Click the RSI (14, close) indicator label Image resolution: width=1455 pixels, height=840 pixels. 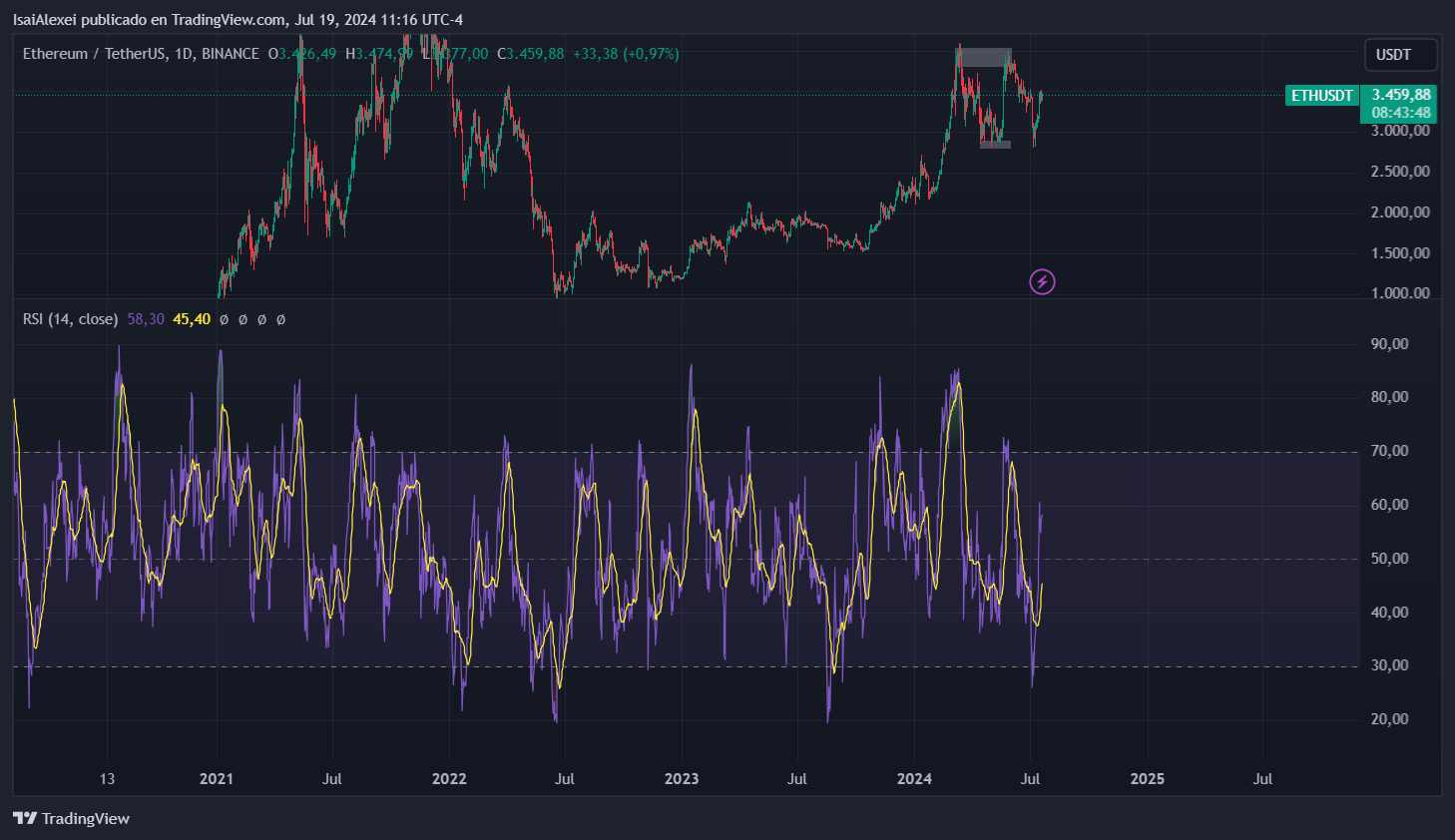(x=71, y=319)
